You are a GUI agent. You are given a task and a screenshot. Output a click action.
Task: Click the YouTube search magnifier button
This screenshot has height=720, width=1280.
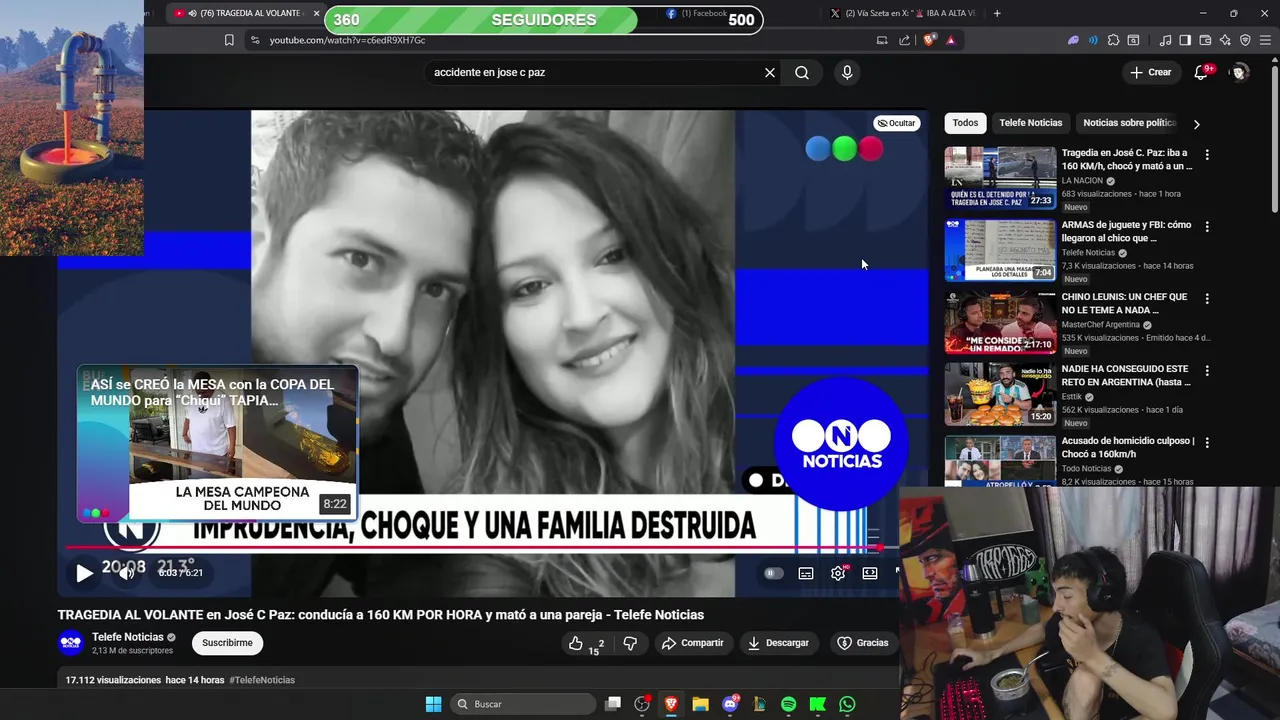coord(802,72)
